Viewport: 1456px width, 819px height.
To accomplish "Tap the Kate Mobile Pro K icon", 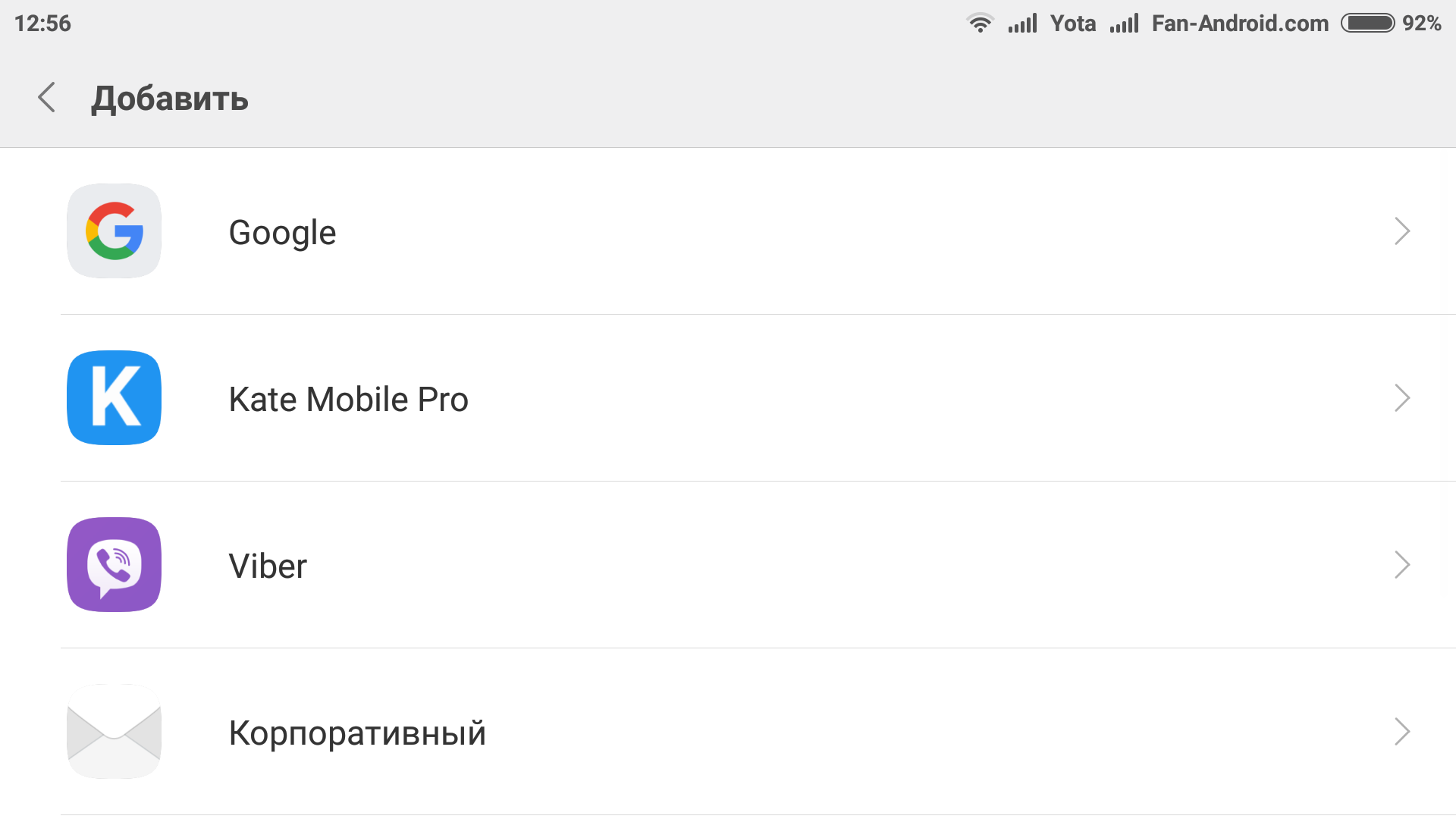I will pos(115,398).
